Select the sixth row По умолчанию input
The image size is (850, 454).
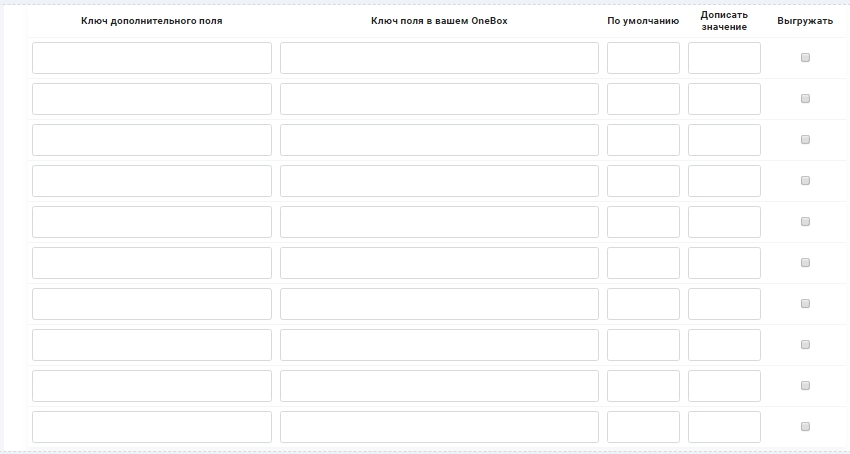tap(643, 263)
